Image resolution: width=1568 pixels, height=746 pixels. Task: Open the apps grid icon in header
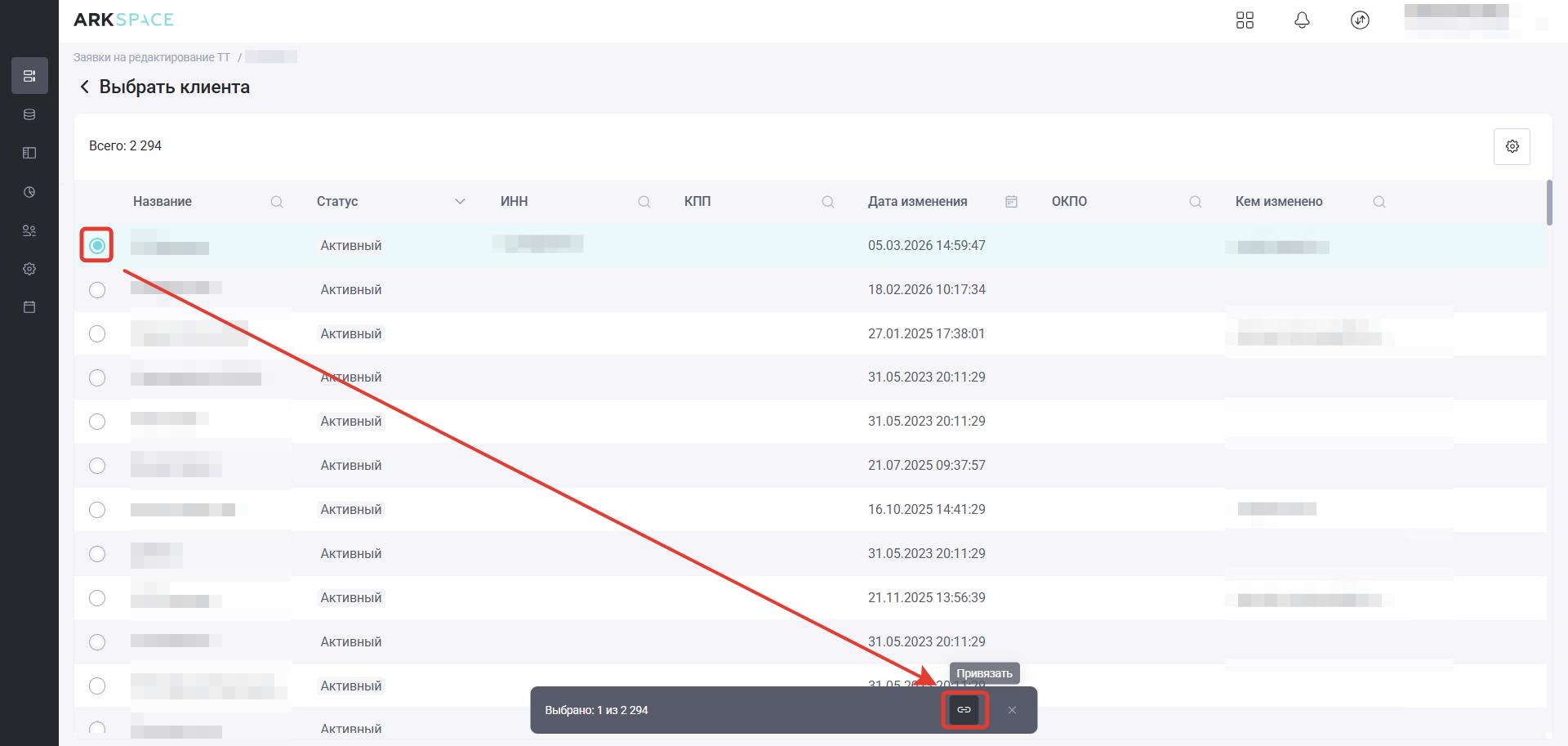pos(1245,20)
